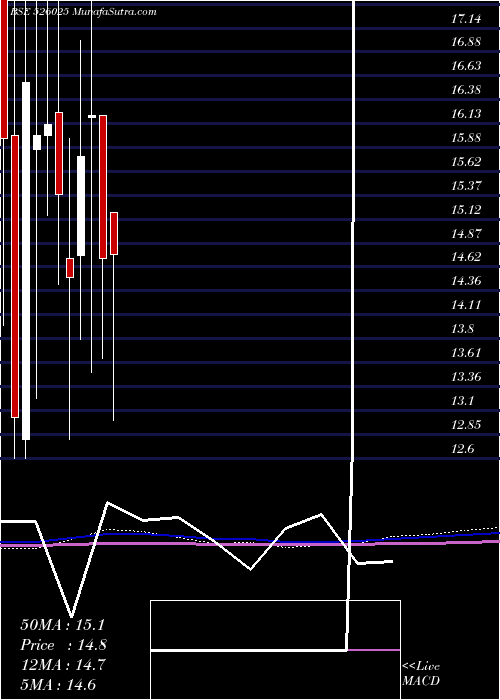Click the 13.8 price axis label
This screenshot has width=500, height=700.
point(462,329)
